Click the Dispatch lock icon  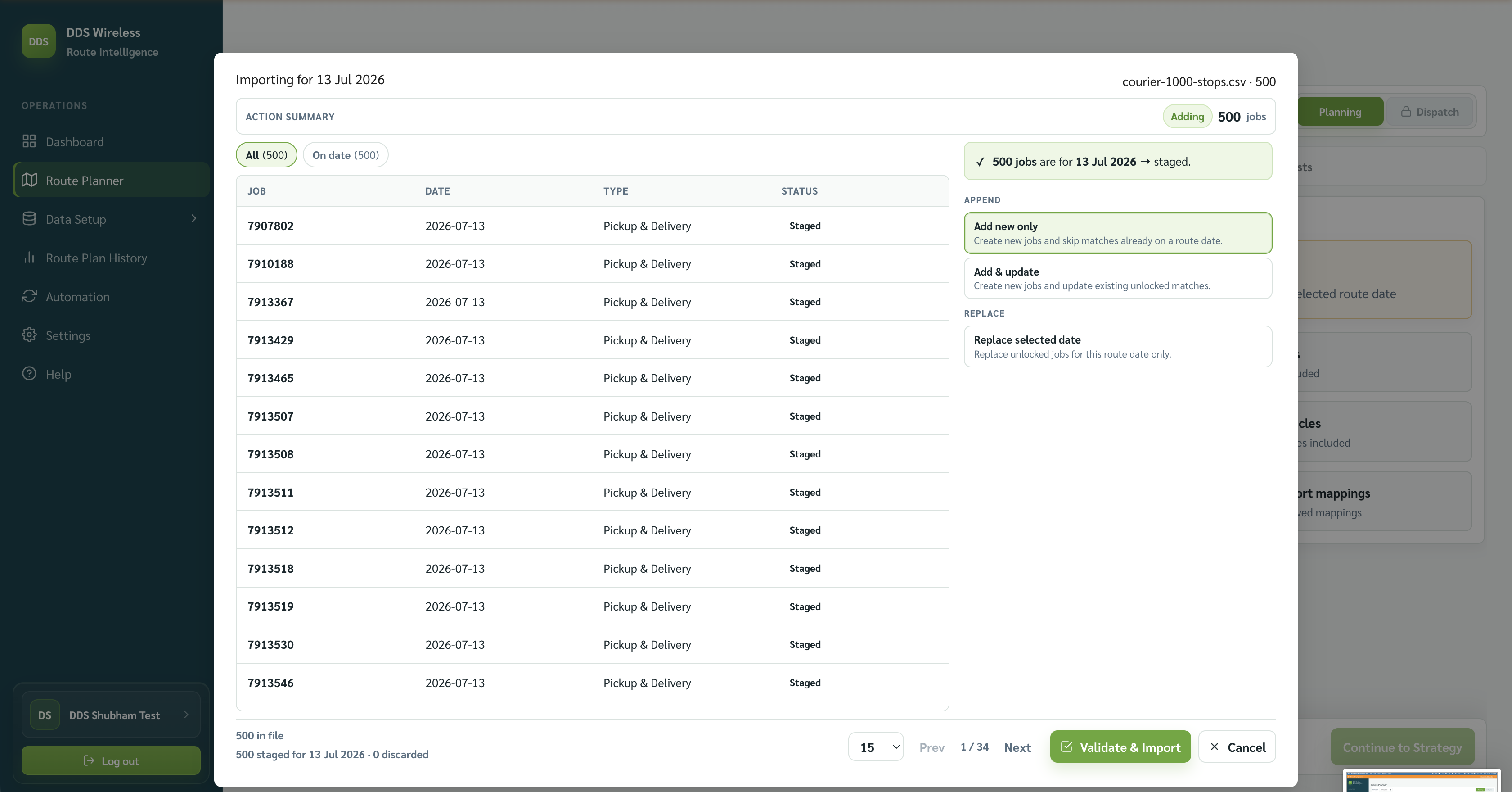click(x=1406, y=112)
